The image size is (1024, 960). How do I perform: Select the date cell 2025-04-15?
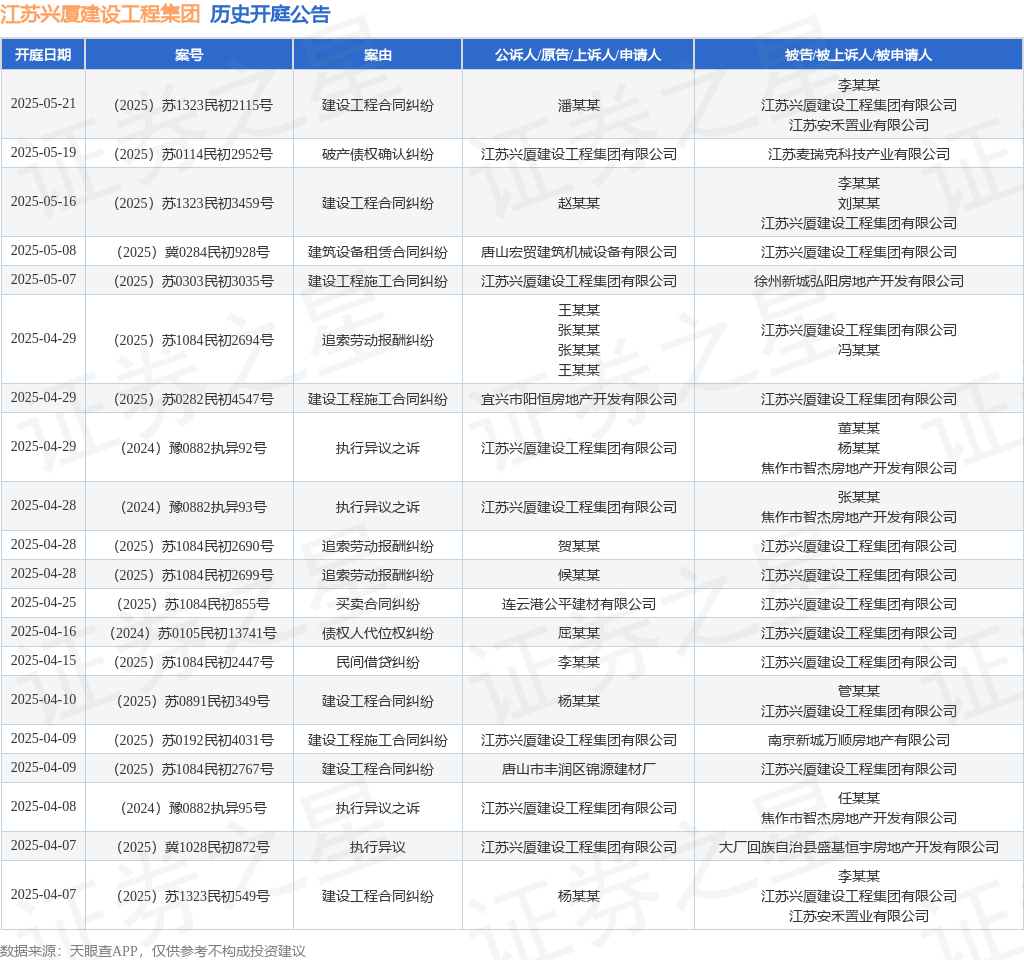(43, 661)
